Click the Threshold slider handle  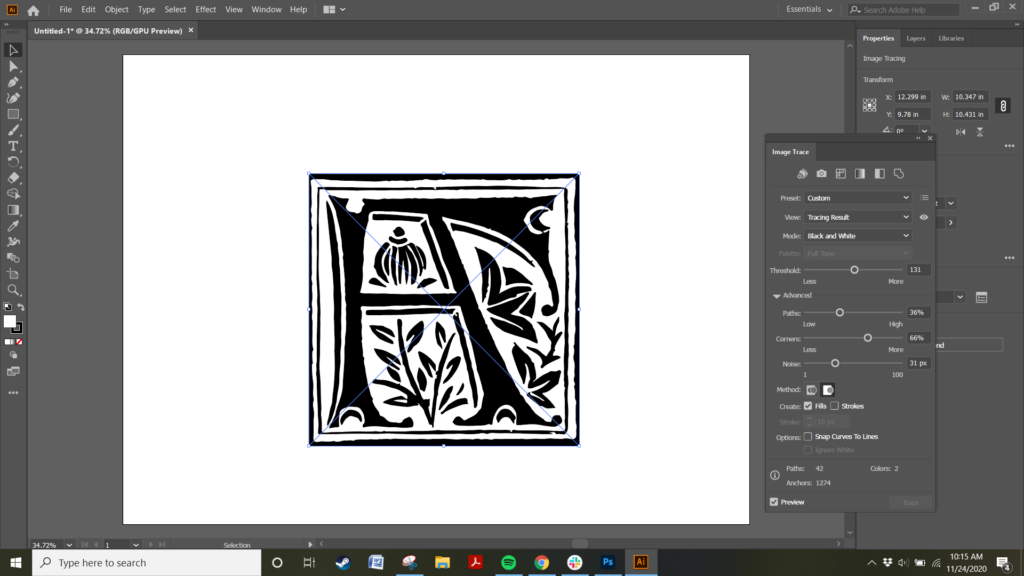[854, 270]
